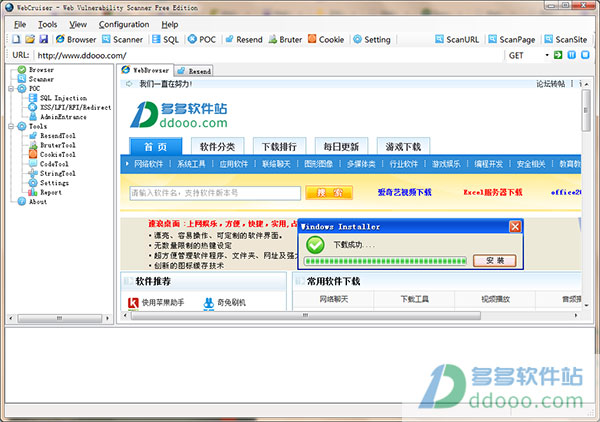Click the New file icon in toolbar

tap(16, 39)
